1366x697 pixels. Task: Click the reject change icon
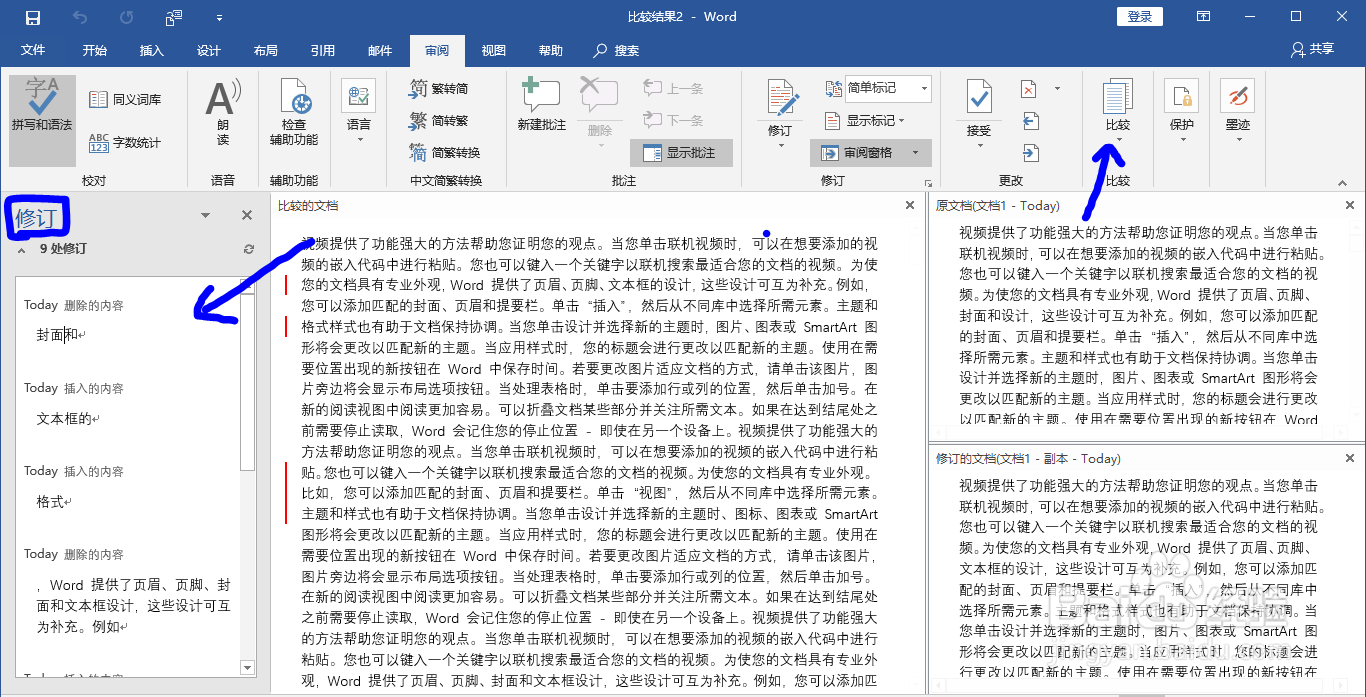click(x=1029, y=89)
